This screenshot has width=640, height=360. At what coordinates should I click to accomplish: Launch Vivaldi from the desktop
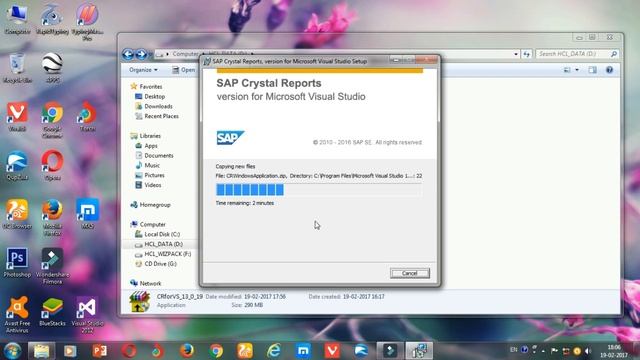(x=17, y=117)
